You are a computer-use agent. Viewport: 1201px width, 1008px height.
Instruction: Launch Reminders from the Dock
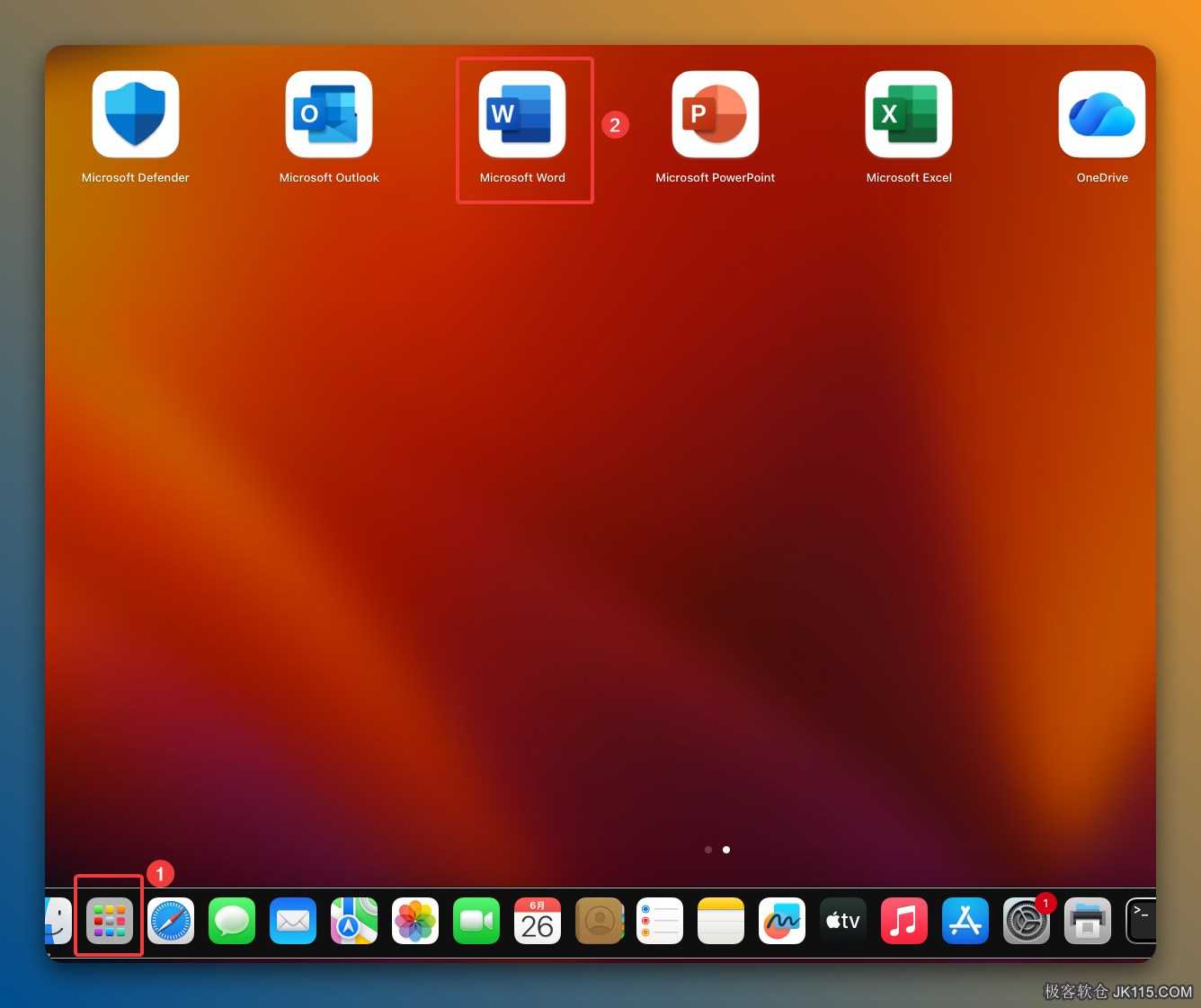coord(660,921)
